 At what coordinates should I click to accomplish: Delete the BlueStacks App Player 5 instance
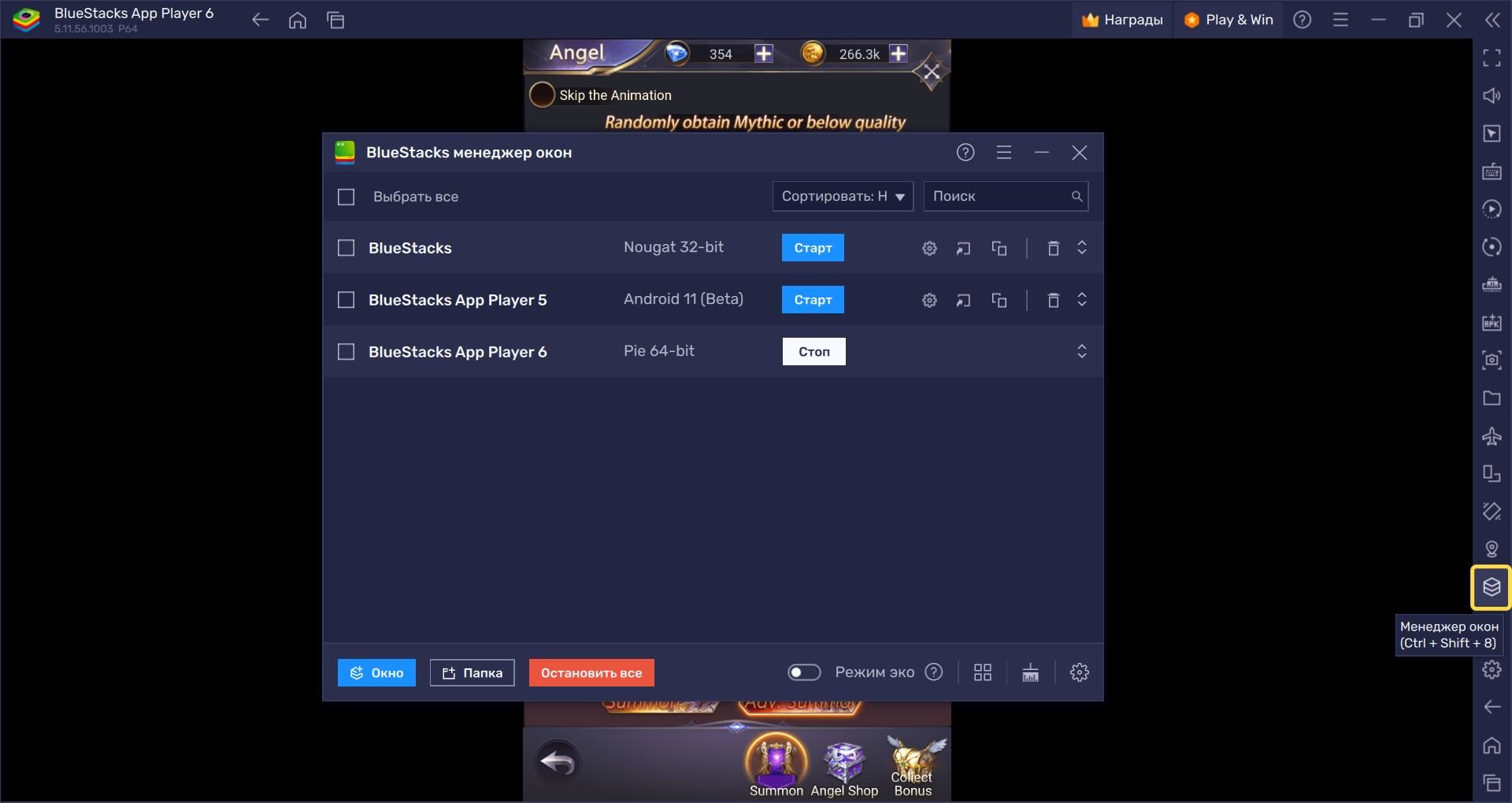(1053, 301)
